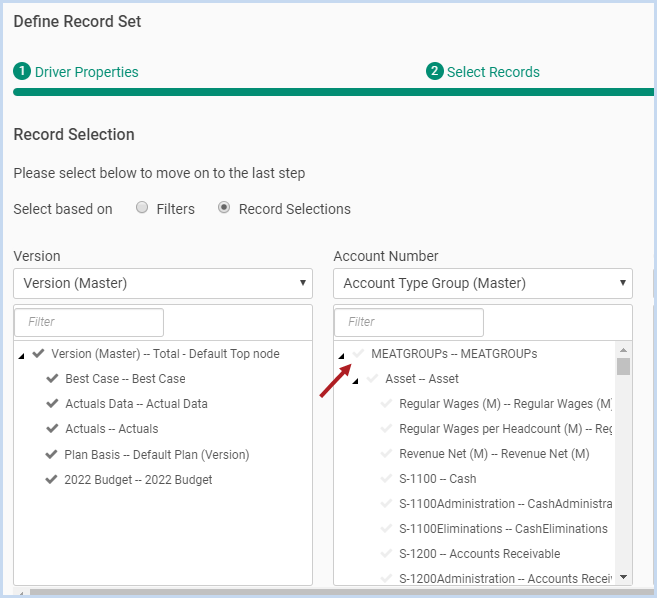
Task: Toggle the 2022 Budget checkmark
Action: (51, 479)
